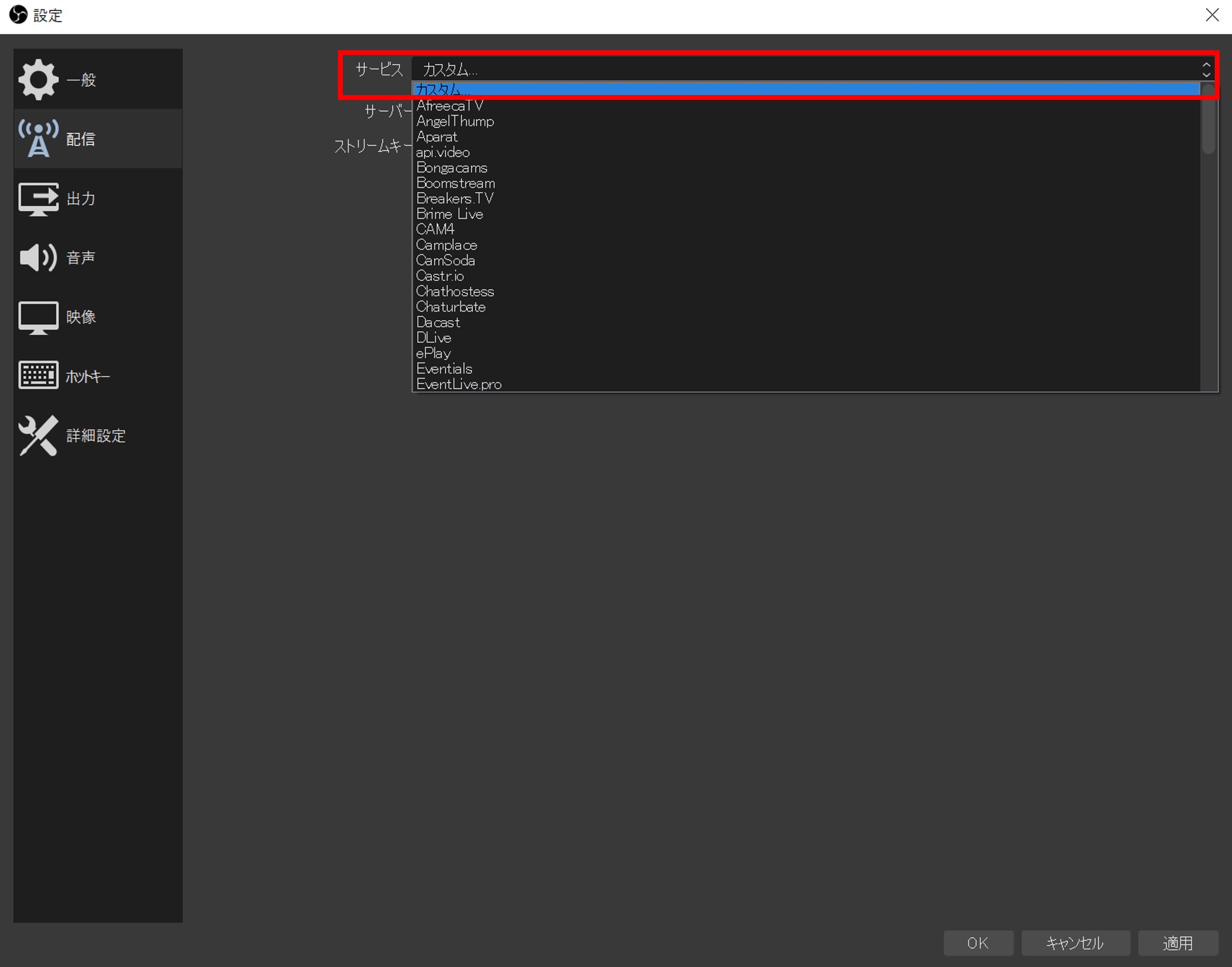
Task: Choose Bongacams from the service list
Action: (x=806, y=167)
